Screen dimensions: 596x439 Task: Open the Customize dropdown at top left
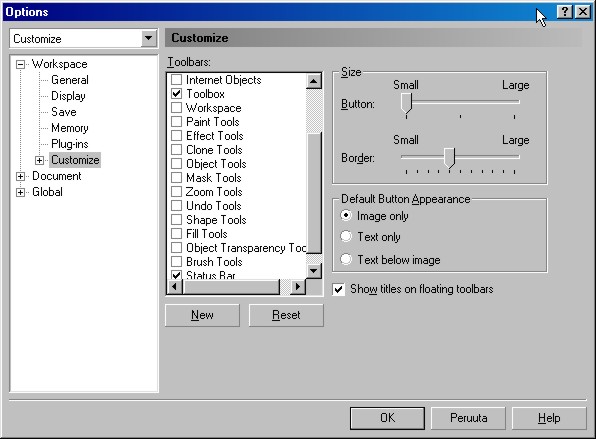click(x=149, y=38)
